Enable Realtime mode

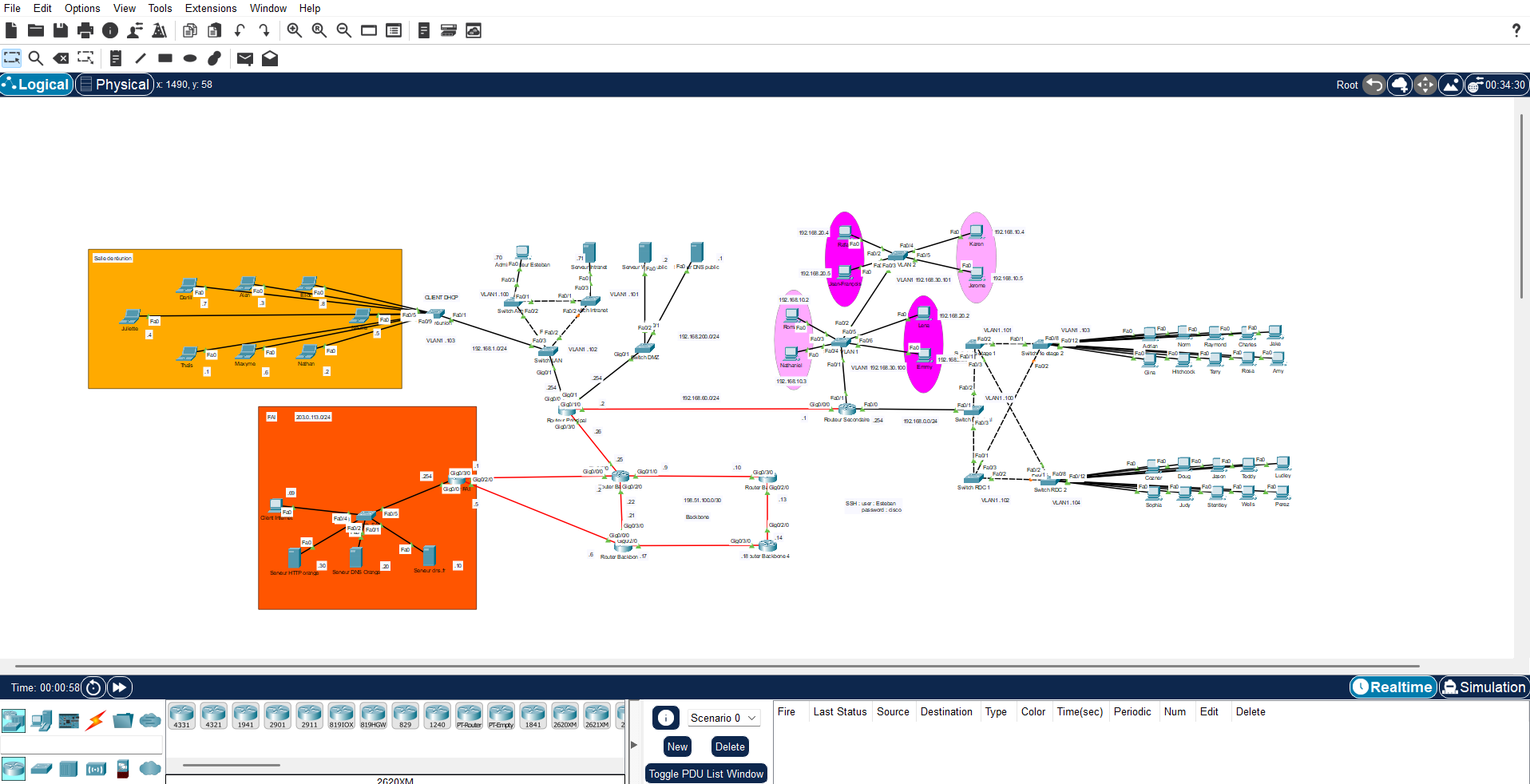1393,687
